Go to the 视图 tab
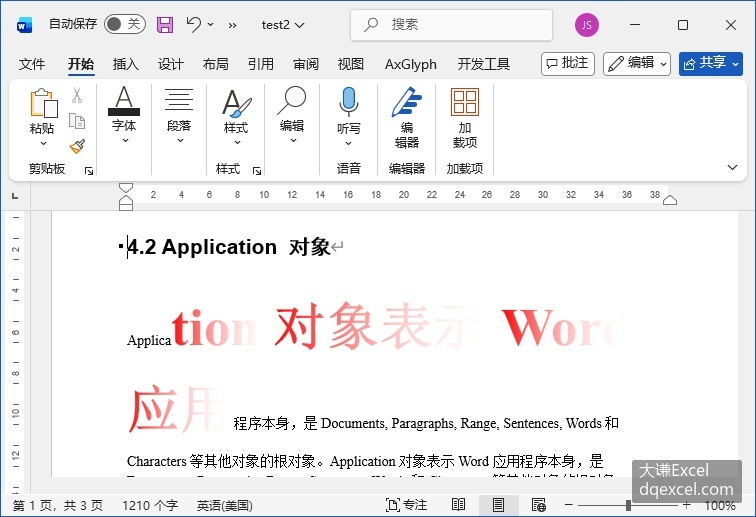 click(x=351, y=64)
